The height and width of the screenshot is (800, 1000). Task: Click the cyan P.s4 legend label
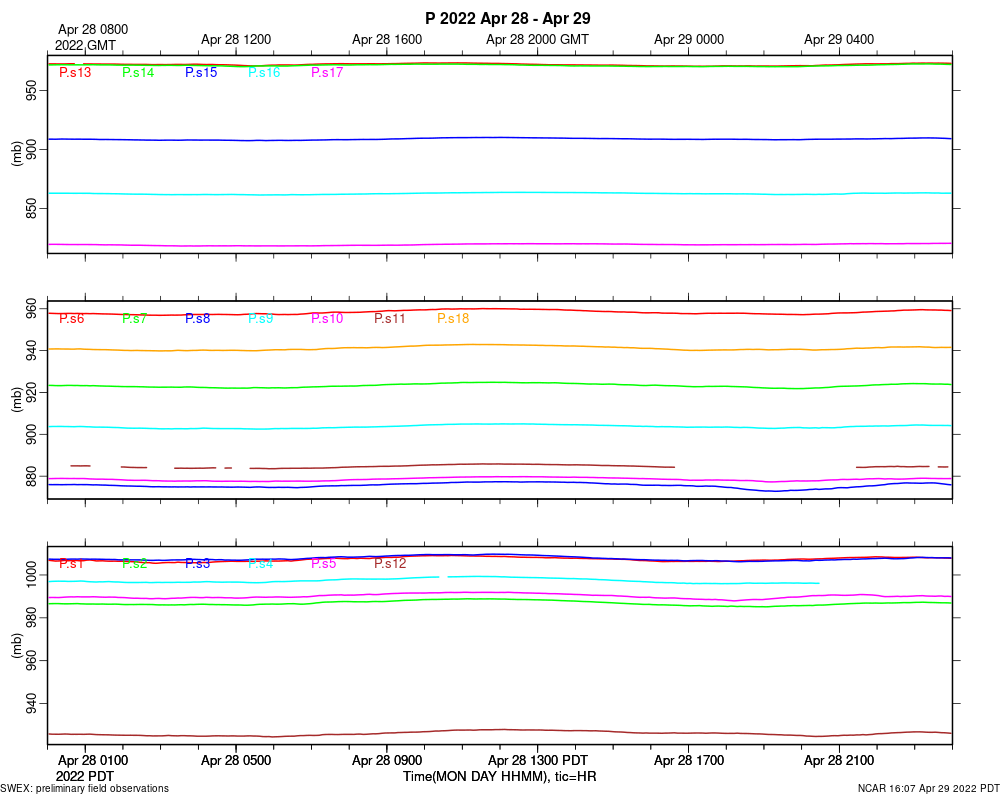(261, 564)
